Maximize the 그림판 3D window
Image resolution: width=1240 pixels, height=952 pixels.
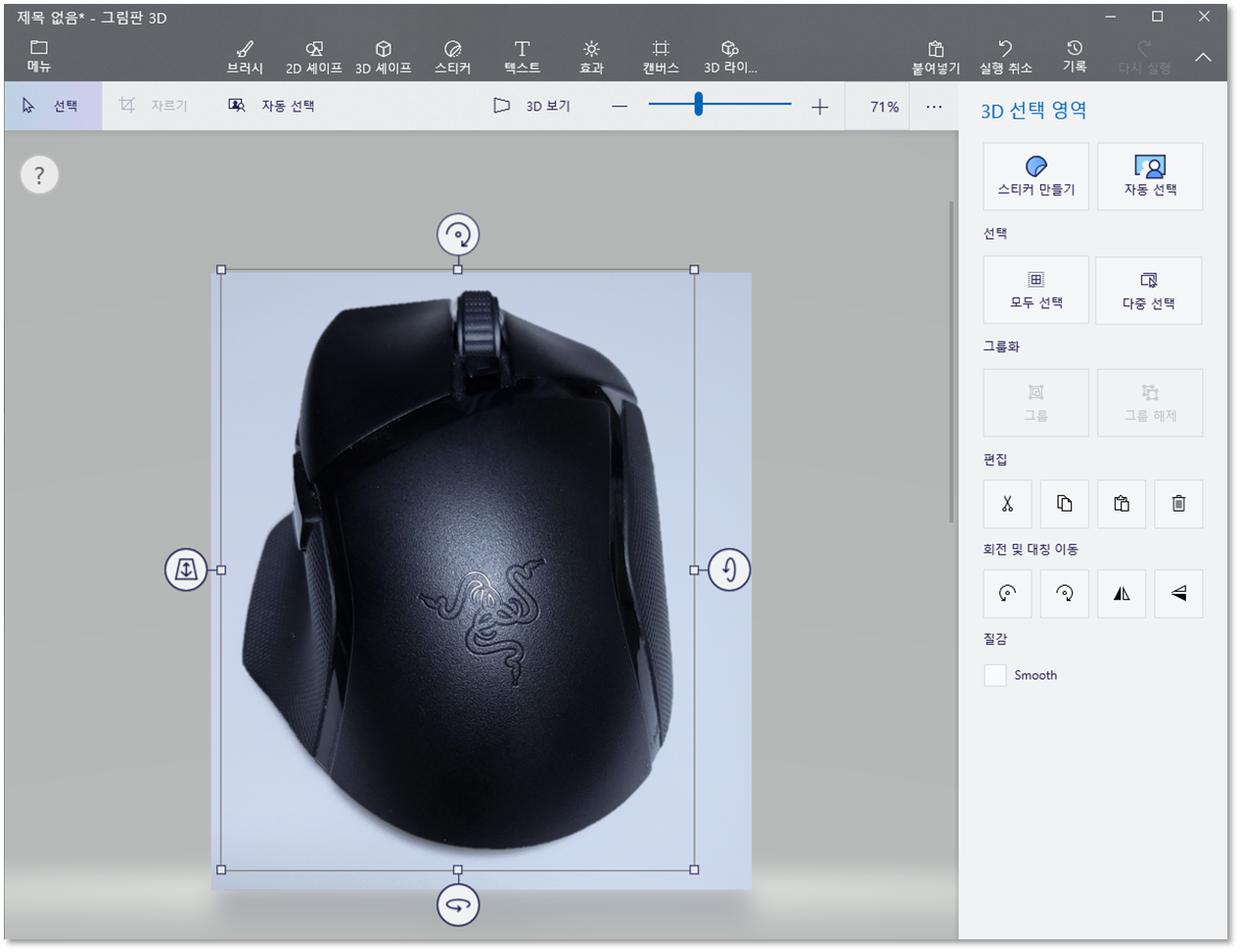(1158, 17)
